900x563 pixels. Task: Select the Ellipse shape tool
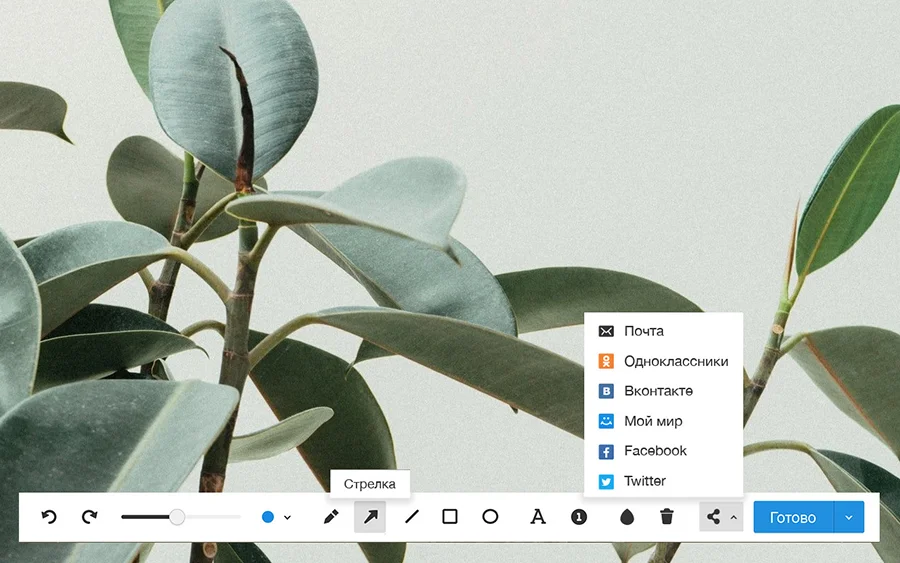coord(490,517)
